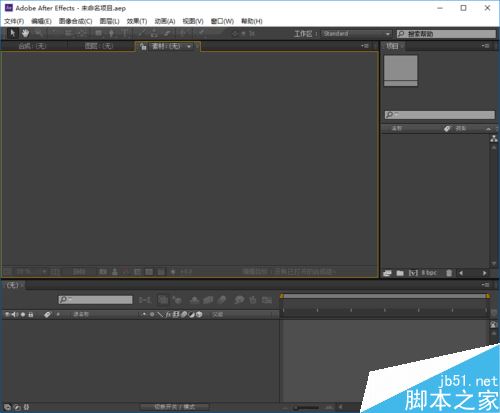Switch to the 图层:(无) viewer tab
Screen dimensions: 500x413
pyautogui.click(x=99, y=46)
